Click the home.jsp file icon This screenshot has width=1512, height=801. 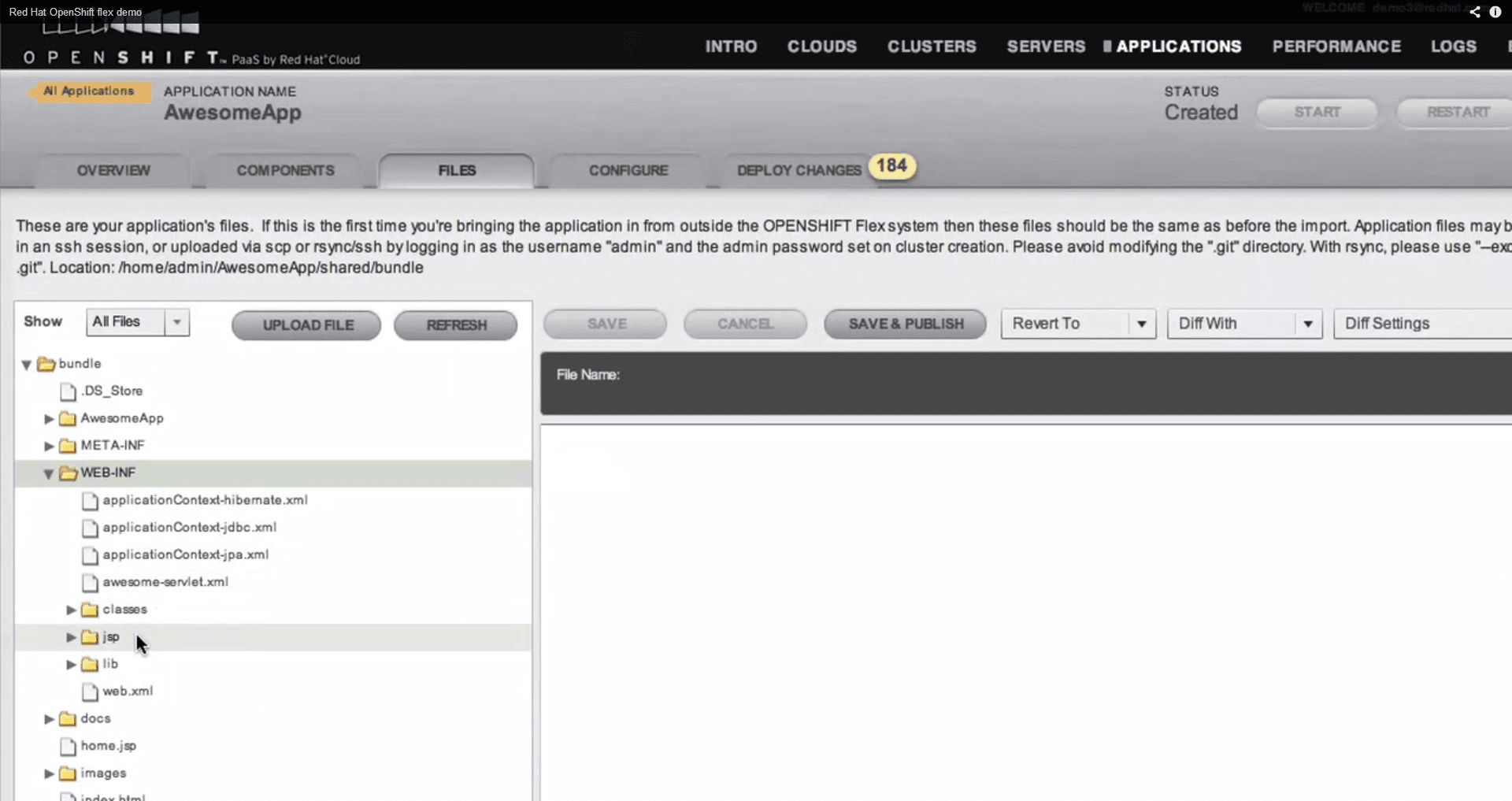tap(69, 747)
